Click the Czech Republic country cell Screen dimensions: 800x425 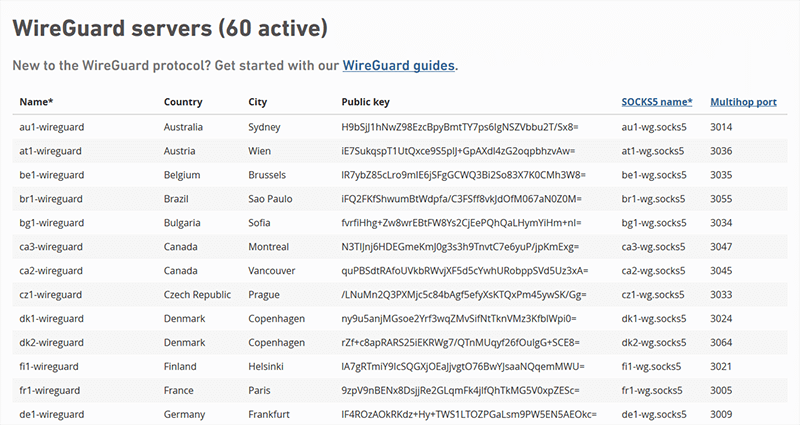click(197, 295)
